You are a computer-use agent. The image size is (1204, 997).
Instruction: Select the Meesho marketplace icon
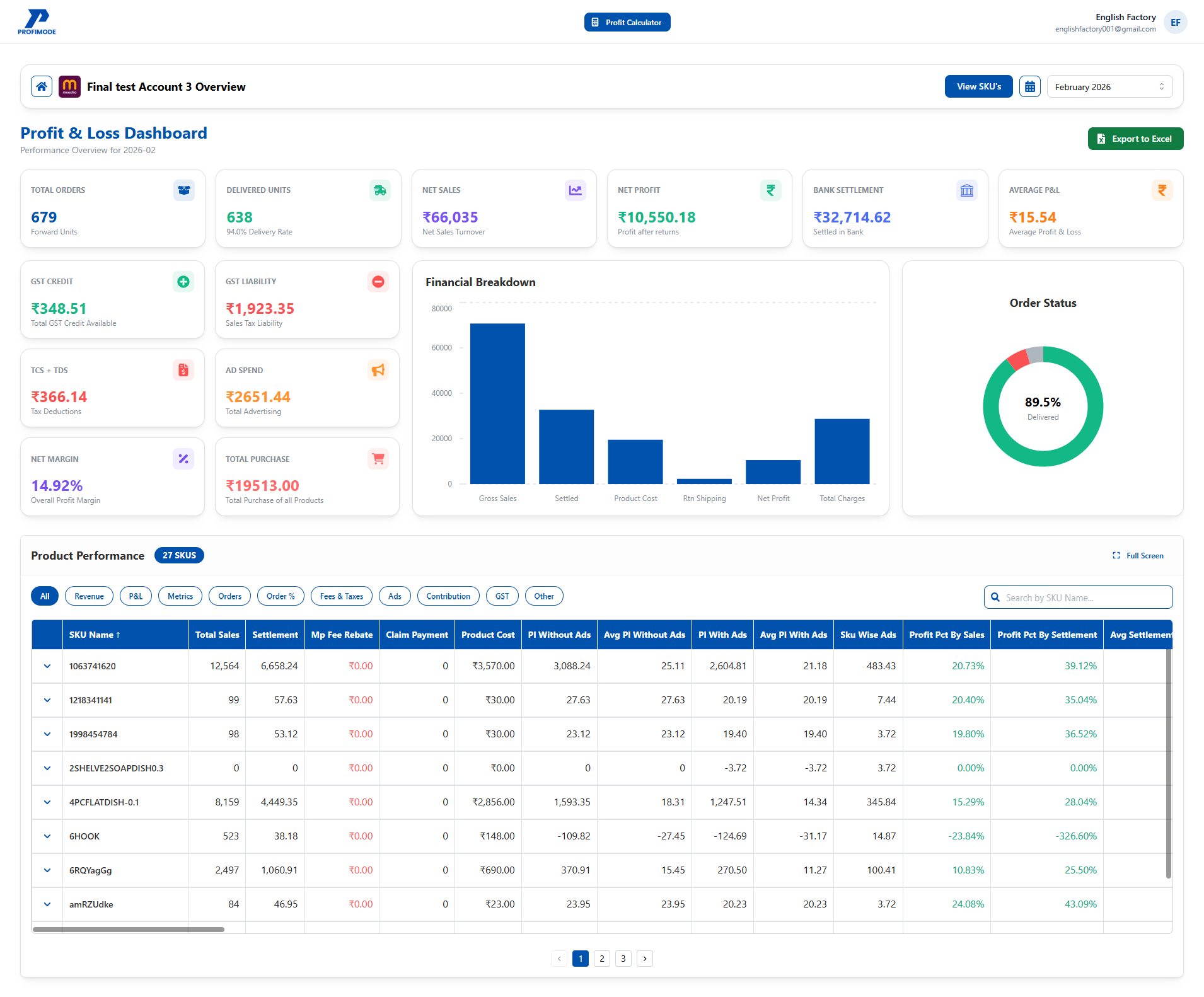[x=69, y=86]
